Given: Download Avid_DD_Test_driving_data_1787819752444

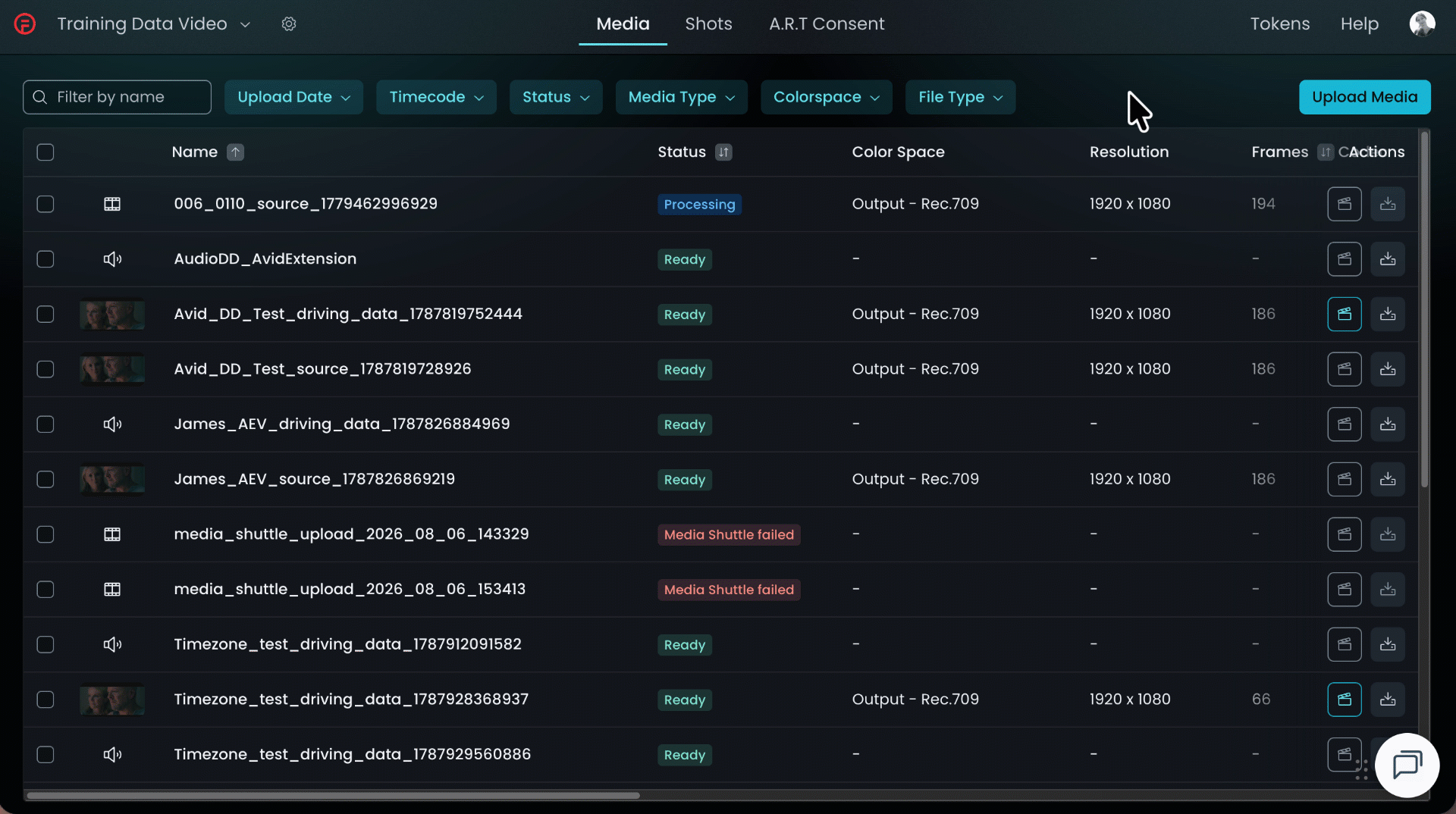Looking at the screenshot, I should pyautogui.click(x=1388, y=315).
